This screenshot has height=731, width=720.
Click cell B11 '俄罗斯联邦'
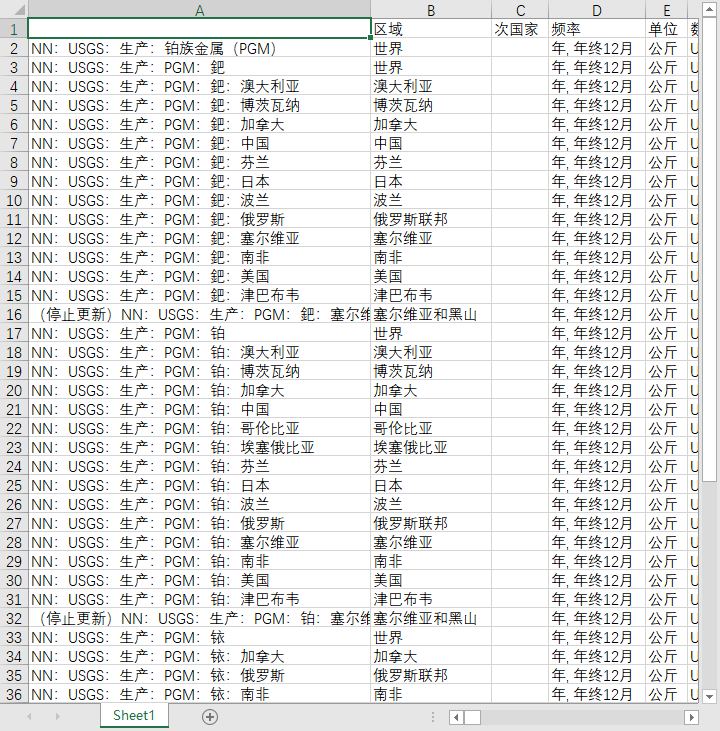(431, 220)
